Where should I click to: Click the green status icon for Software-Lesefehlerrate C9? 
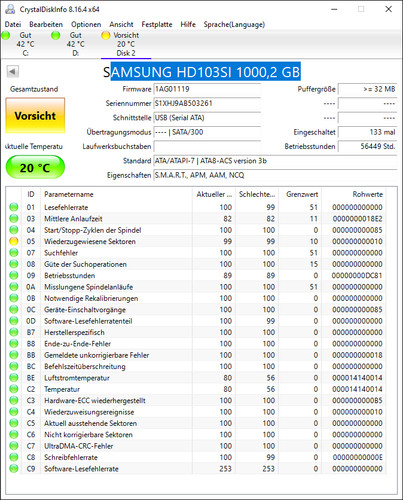(14, 469)
